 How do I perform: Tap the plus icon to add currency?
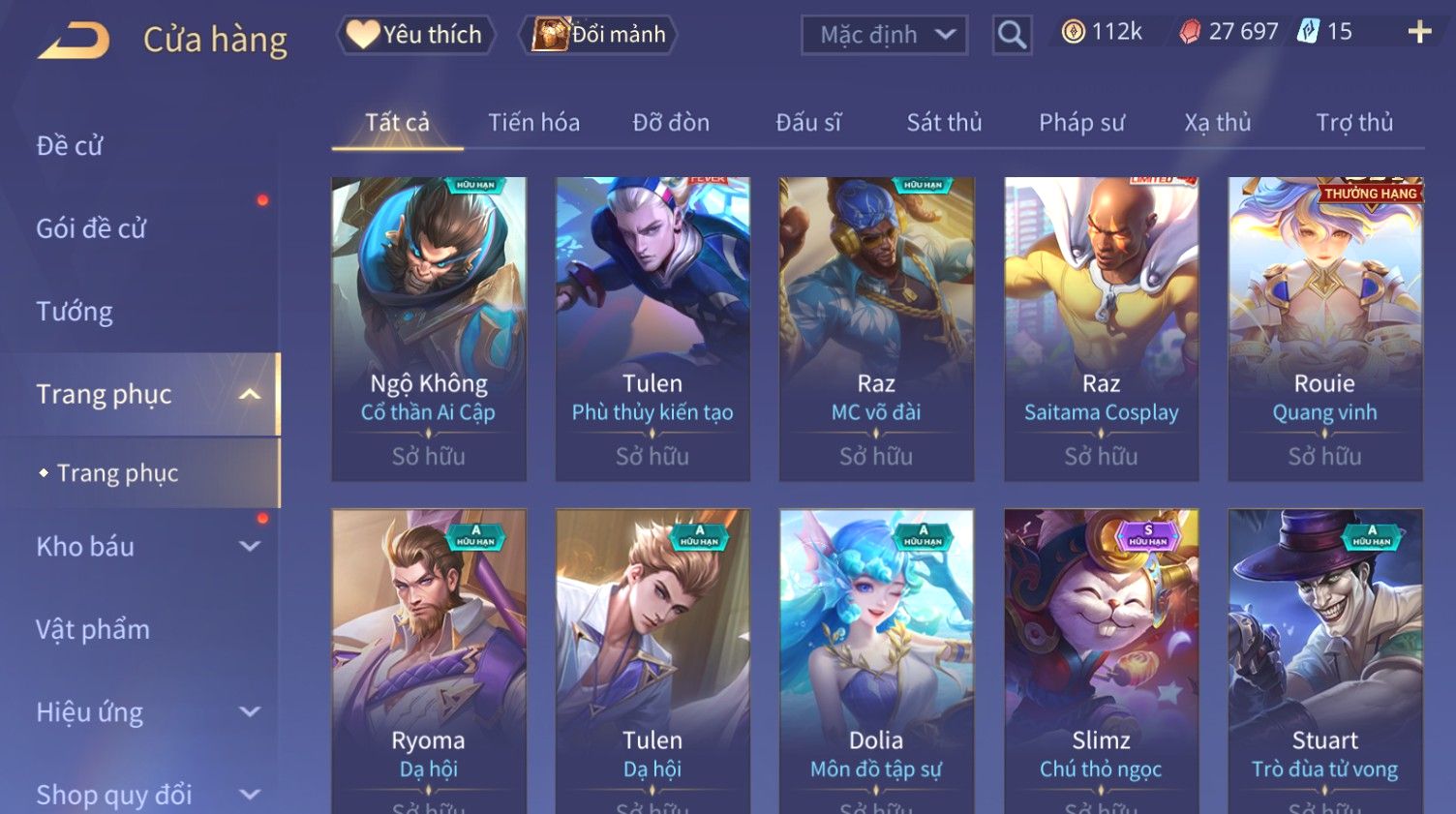[x=1419, y=32]
